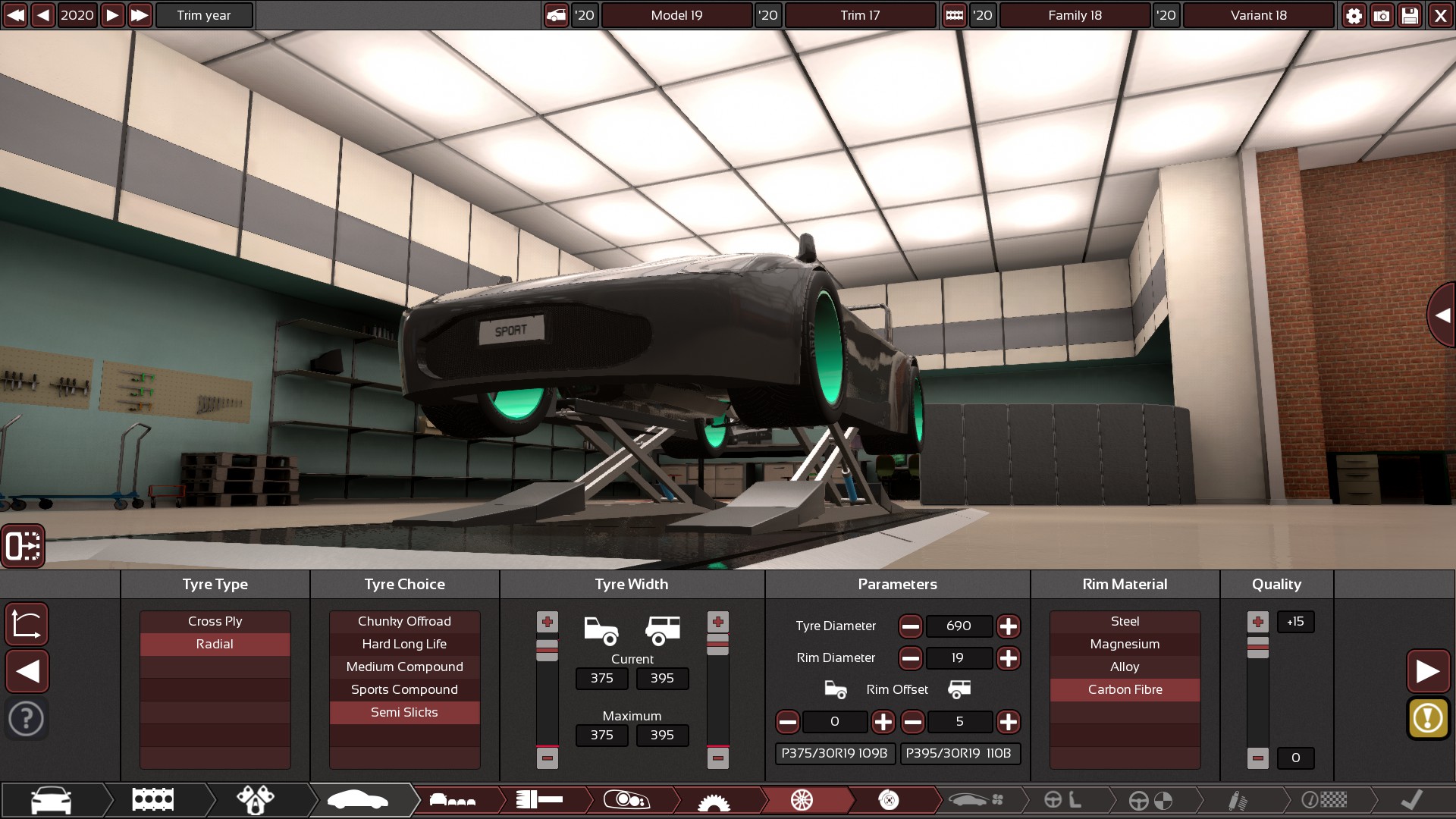Decrease front tyre width with minus
Screen dimensions: 1456x819
547,757
